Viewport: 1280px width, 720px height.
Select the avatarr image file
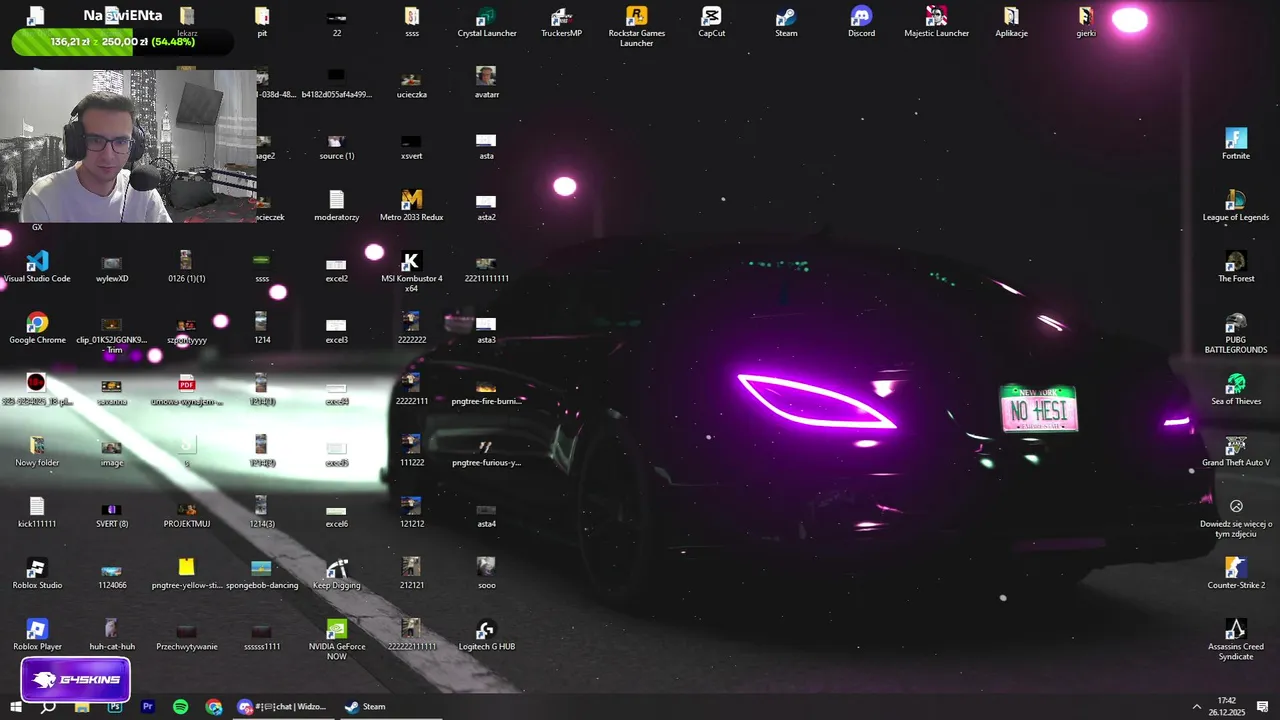486,83
